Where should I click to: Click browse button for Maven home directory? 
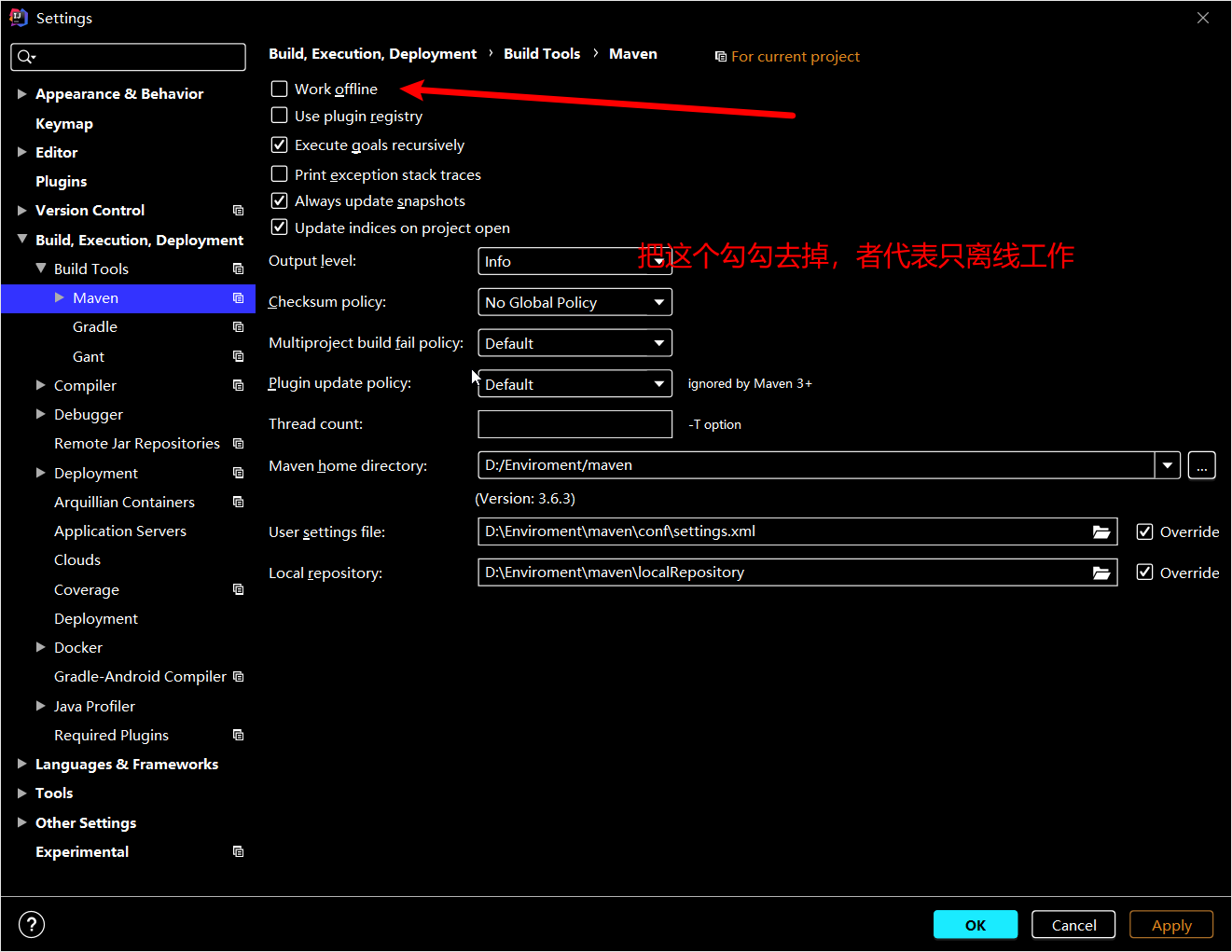coord(1202,465)
